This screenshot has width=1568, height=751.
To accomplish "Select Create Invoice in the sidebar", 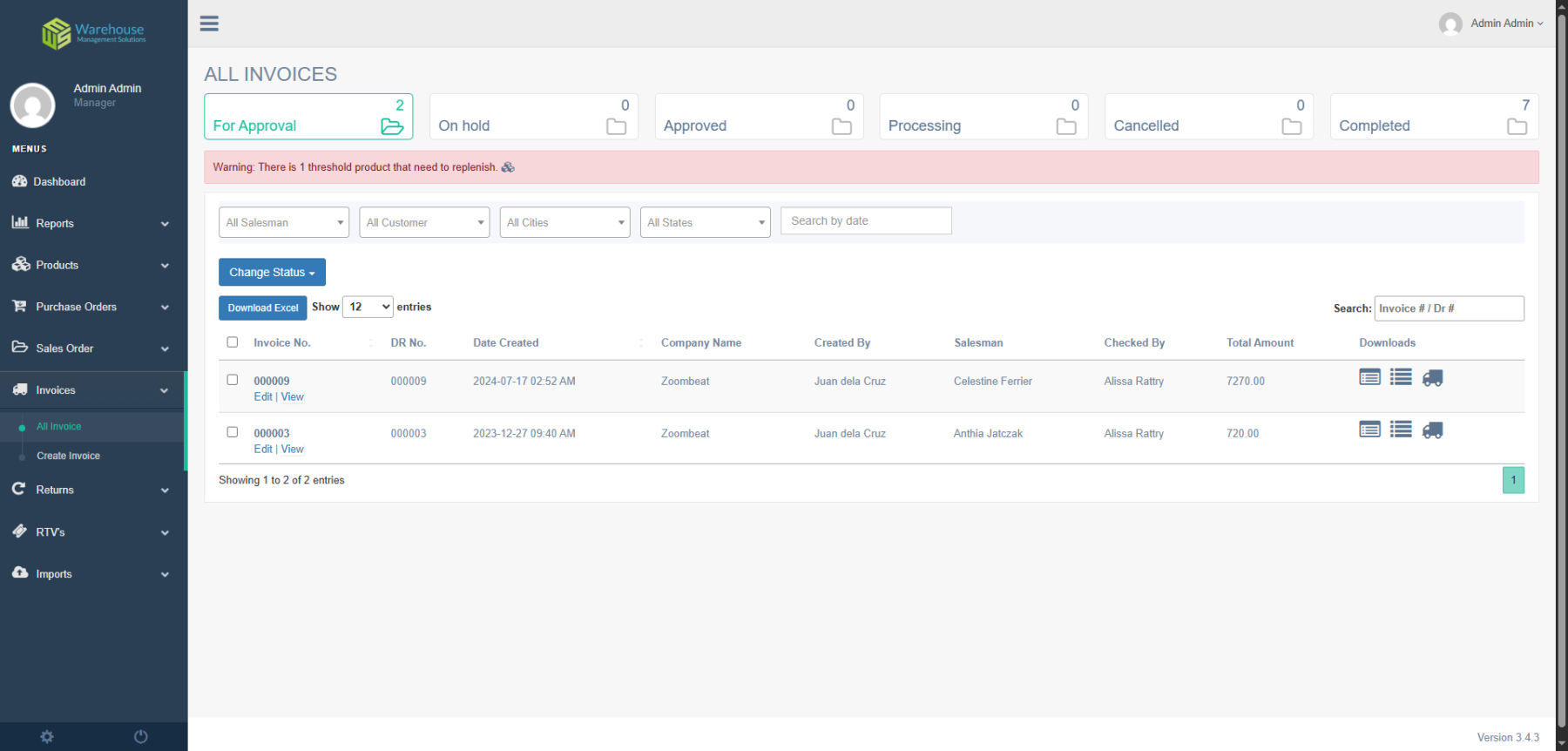I will [x=68, y=456].
